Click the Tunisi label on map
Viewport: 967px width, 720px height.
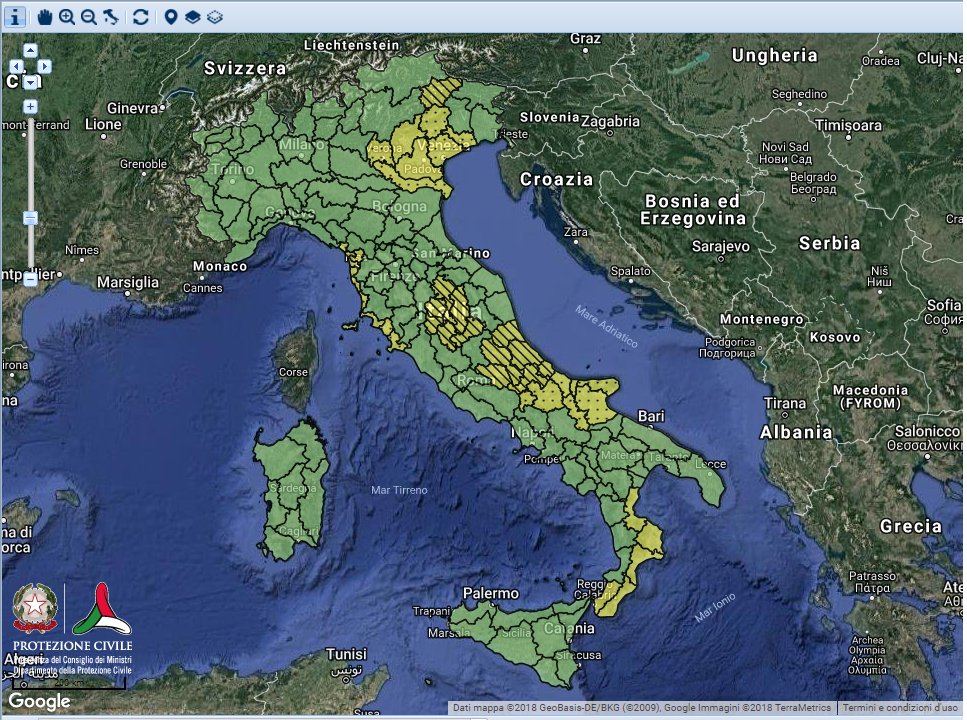346,654
